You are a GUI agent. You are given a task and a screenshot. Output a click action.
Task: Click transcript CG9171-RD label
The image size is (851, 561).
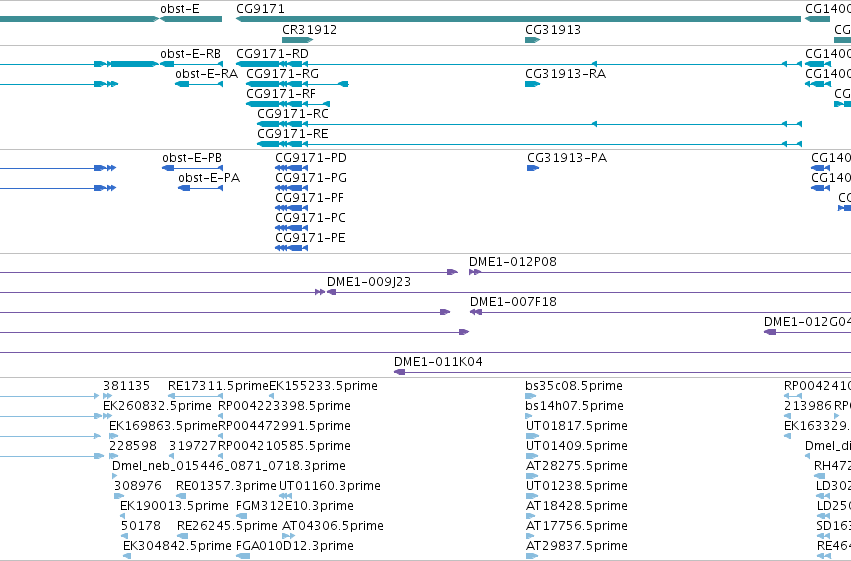[x=272, y=54]
